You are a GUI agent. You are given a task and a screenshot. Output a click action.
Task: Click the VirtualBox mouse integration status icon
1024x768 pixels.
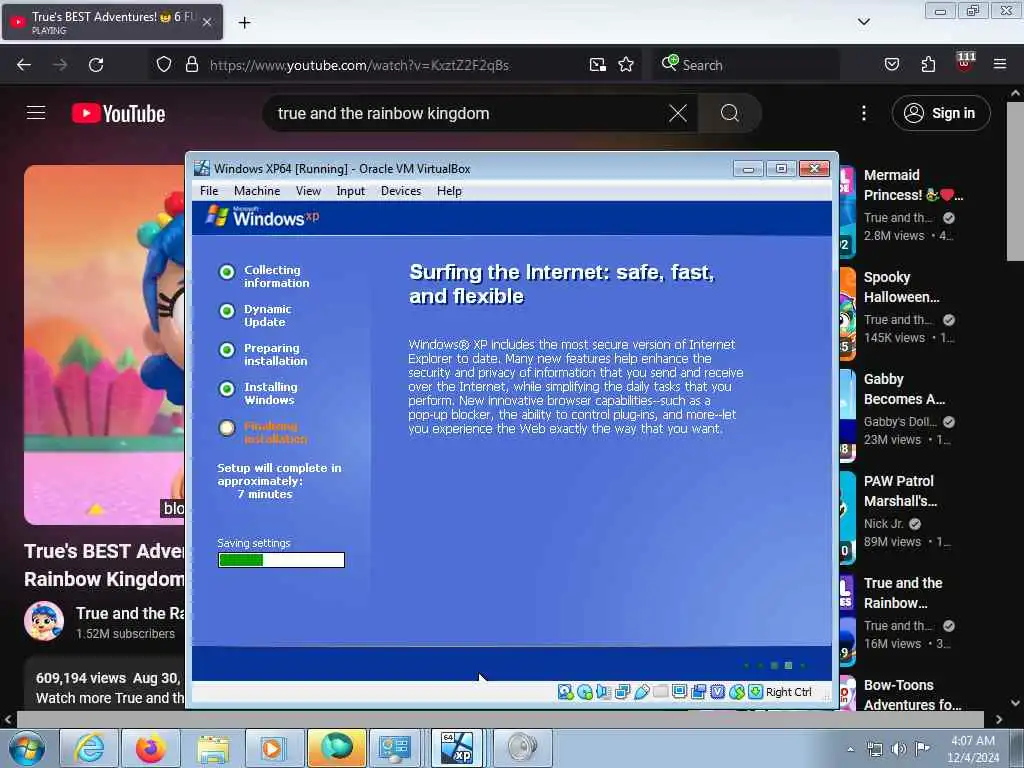click(737, 692)
